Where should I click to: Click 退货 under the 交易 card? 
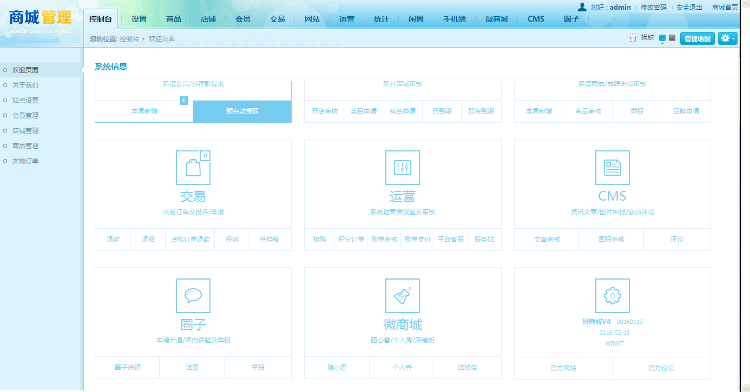(148, 239)
